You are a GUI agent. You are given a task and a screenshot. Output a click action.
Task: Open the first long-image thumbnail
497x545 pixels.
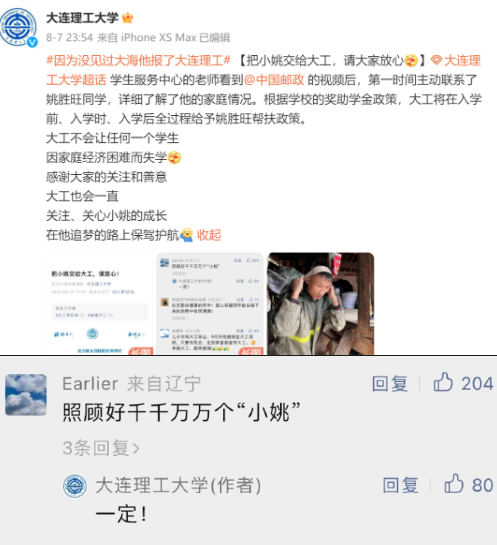(99, 304)
